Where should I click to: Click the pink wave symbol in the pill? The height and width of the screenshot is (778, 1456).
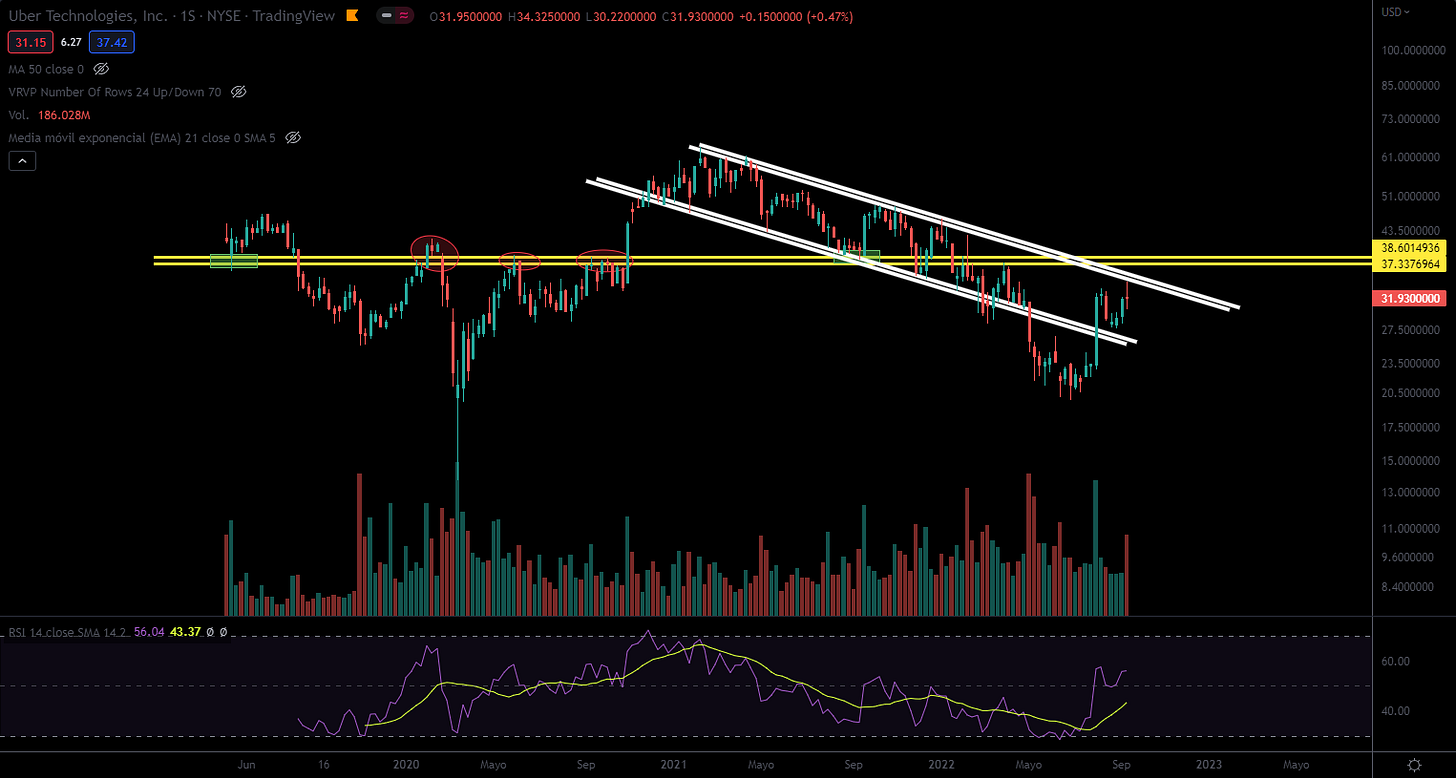pyautogui.click(x=402, y=17)
